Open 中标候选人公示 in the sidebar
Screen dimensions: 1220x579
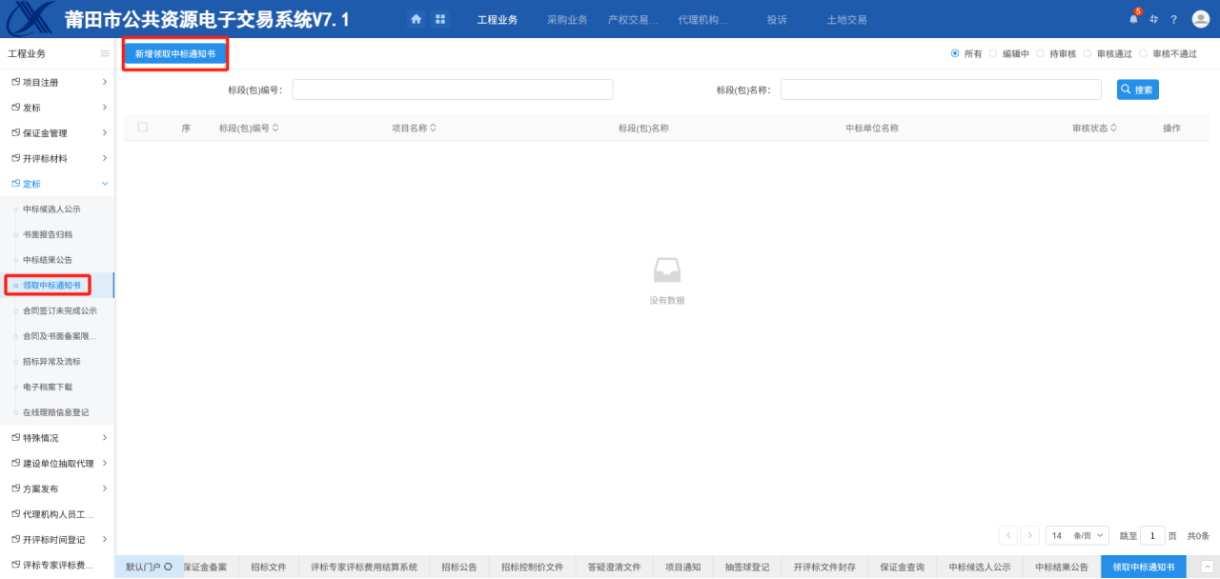click(52, 209)
